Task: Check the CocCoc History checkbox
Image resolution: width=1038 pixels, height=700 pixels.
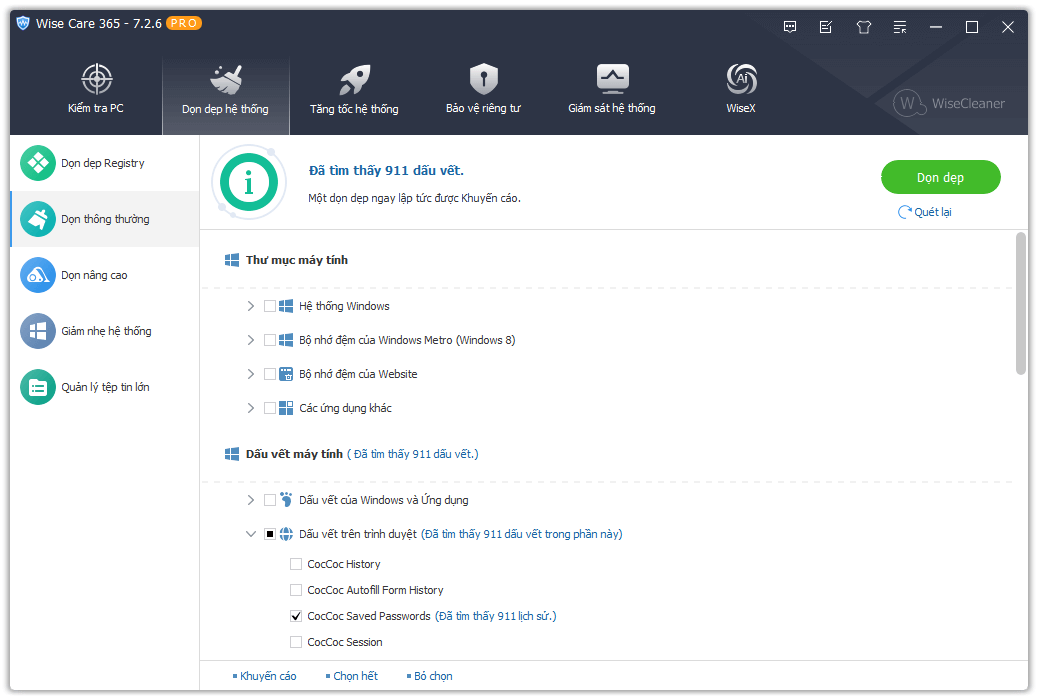Action: click(x=296, y=564)
